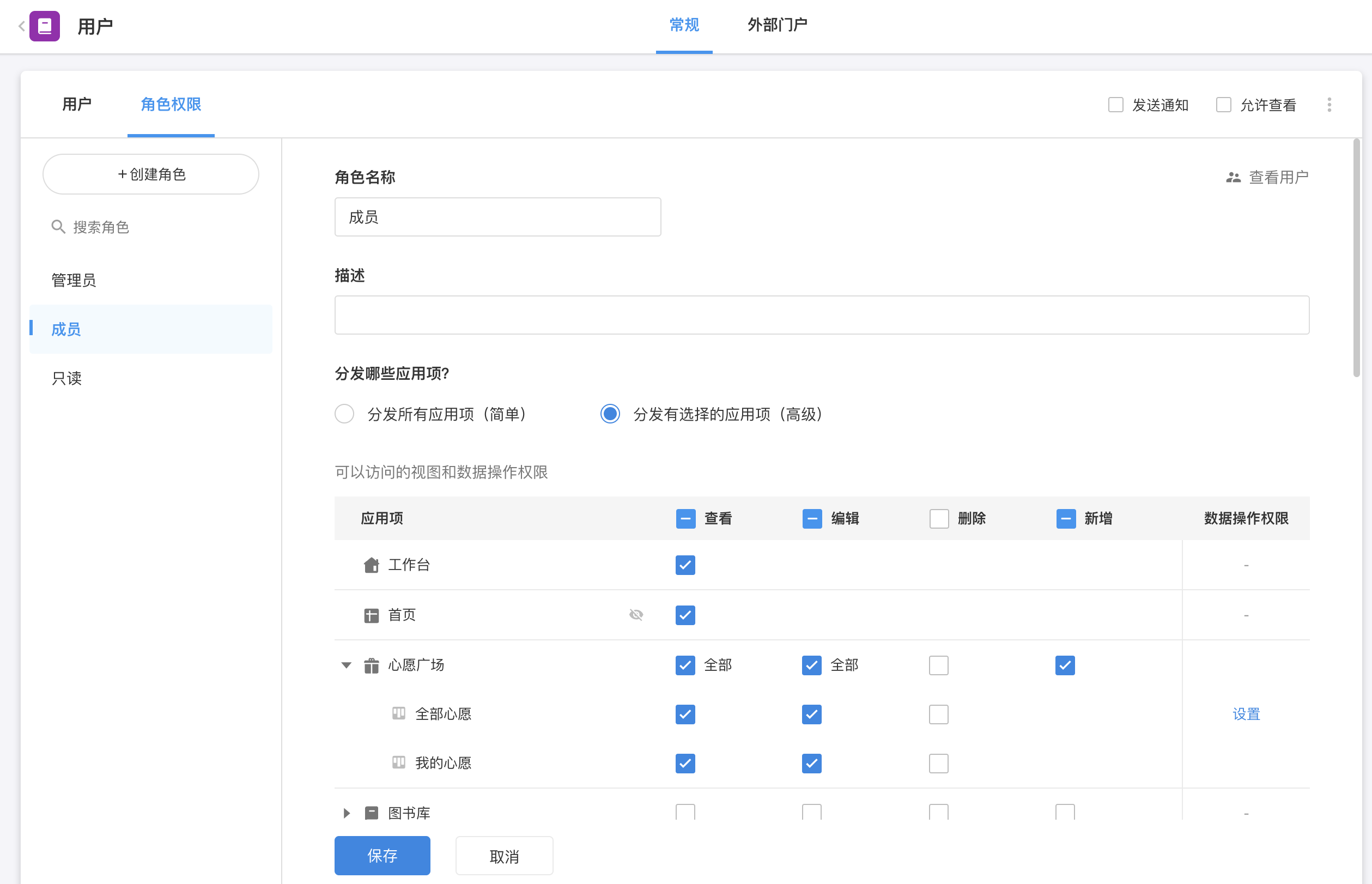Open the 设置 data permission link

coord(1246,714)
